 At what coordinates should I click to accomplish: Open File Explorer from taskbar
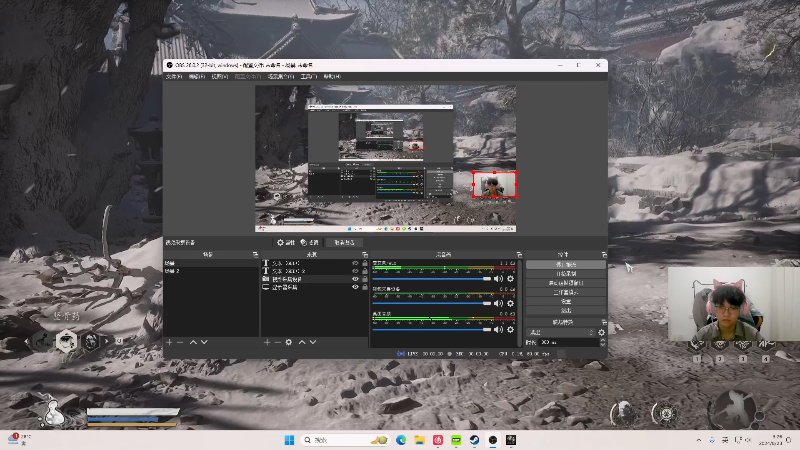pos(419,440)
